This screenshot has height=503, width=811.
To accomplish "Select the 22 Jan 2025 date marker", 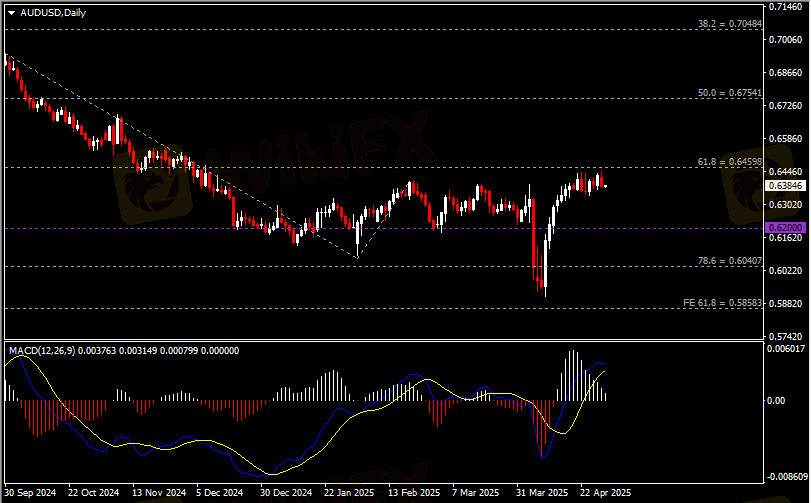I will [350, 493].
